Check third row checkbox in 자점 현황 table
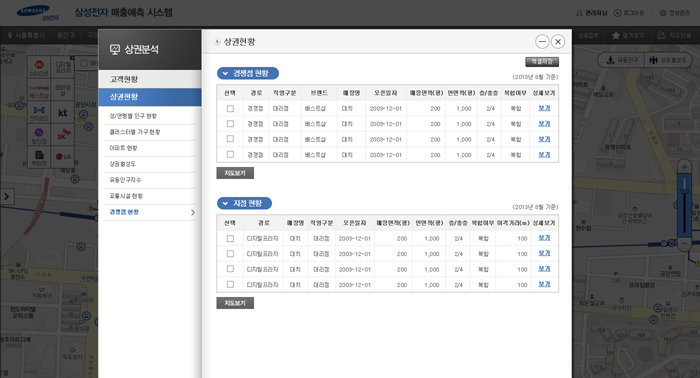700x378 pixels. [x=230, y=269]
